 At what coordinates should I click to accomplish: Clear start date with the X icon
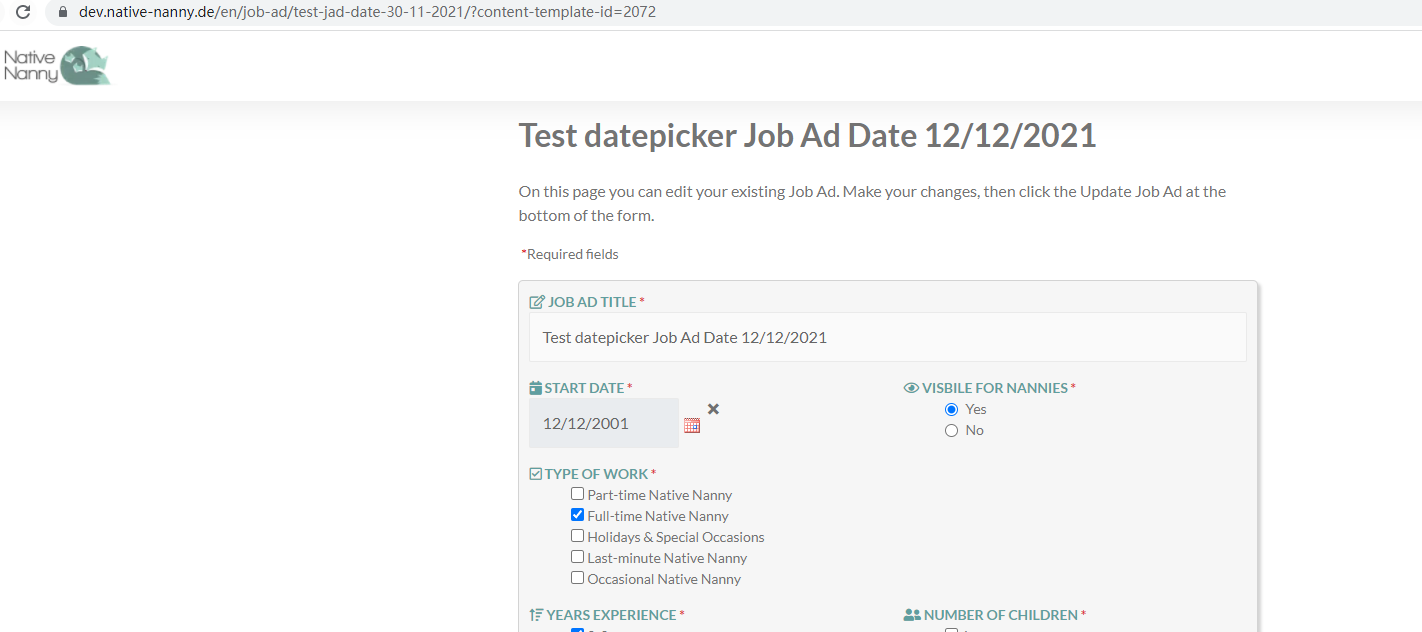pyautogui.click(x=713, y=408)
